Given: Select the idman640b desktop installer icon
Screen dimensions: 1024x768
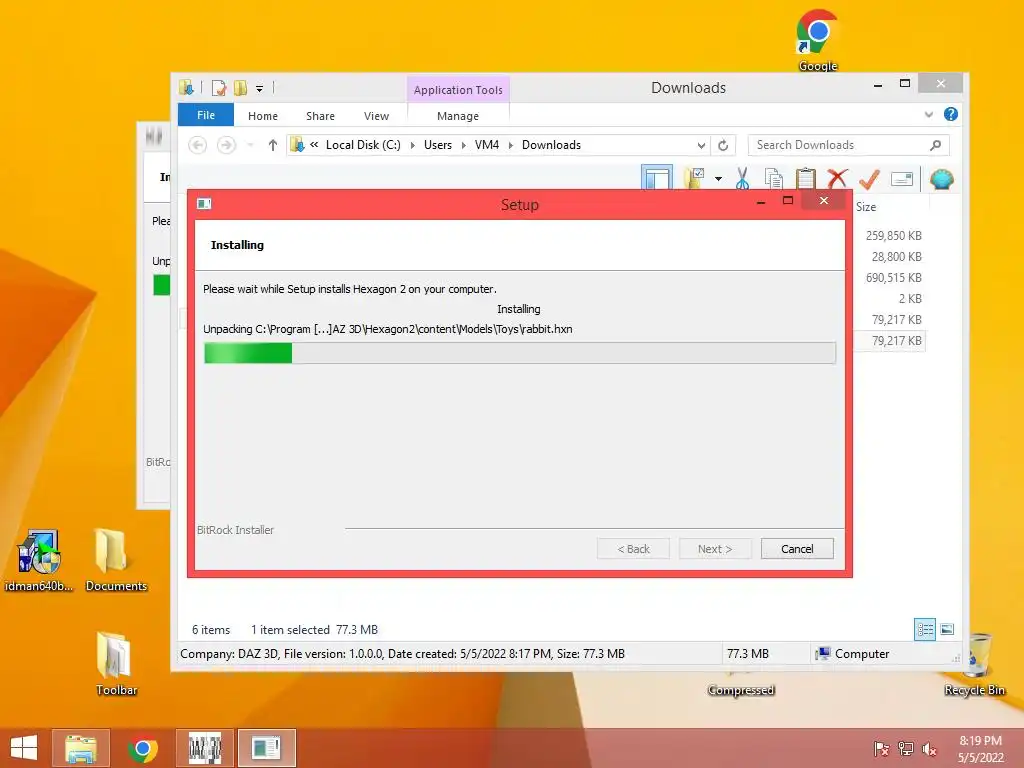Looking at the screenshot, I should (x=39, y=561).
